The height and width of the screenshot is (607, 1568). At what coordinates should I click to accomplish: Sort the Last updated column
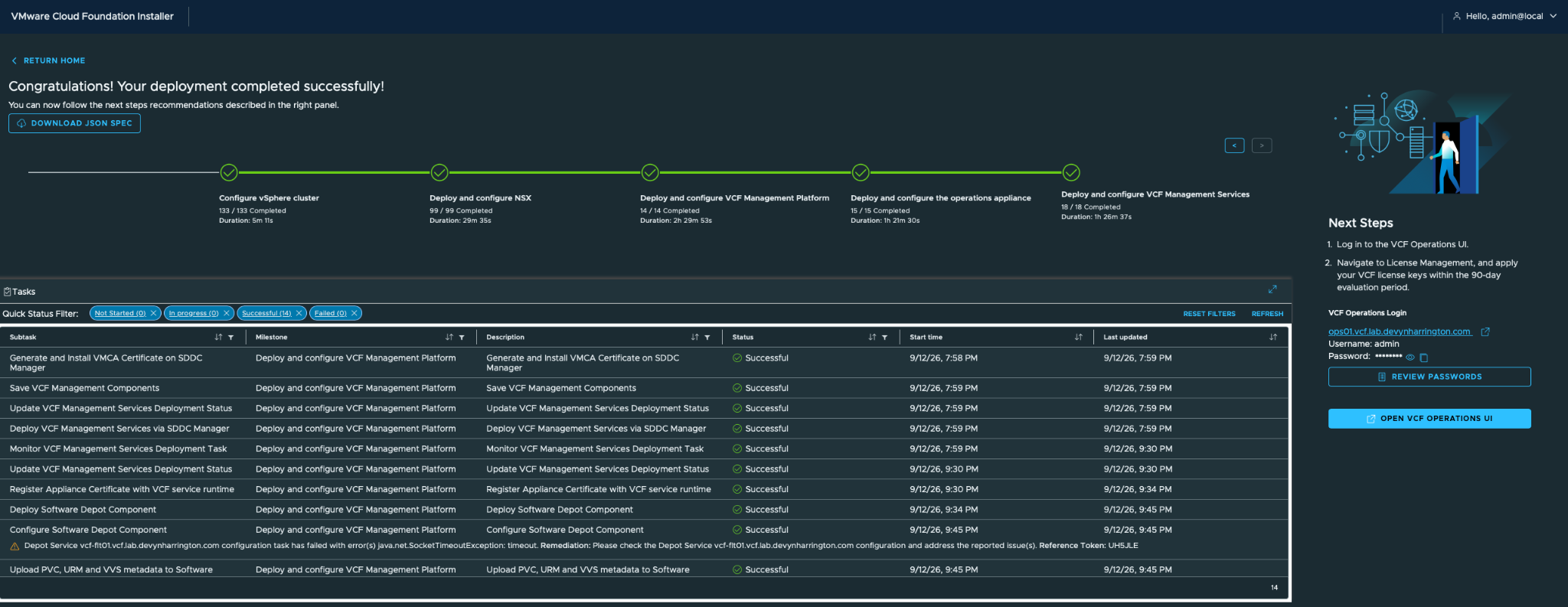coord(1273,337)
